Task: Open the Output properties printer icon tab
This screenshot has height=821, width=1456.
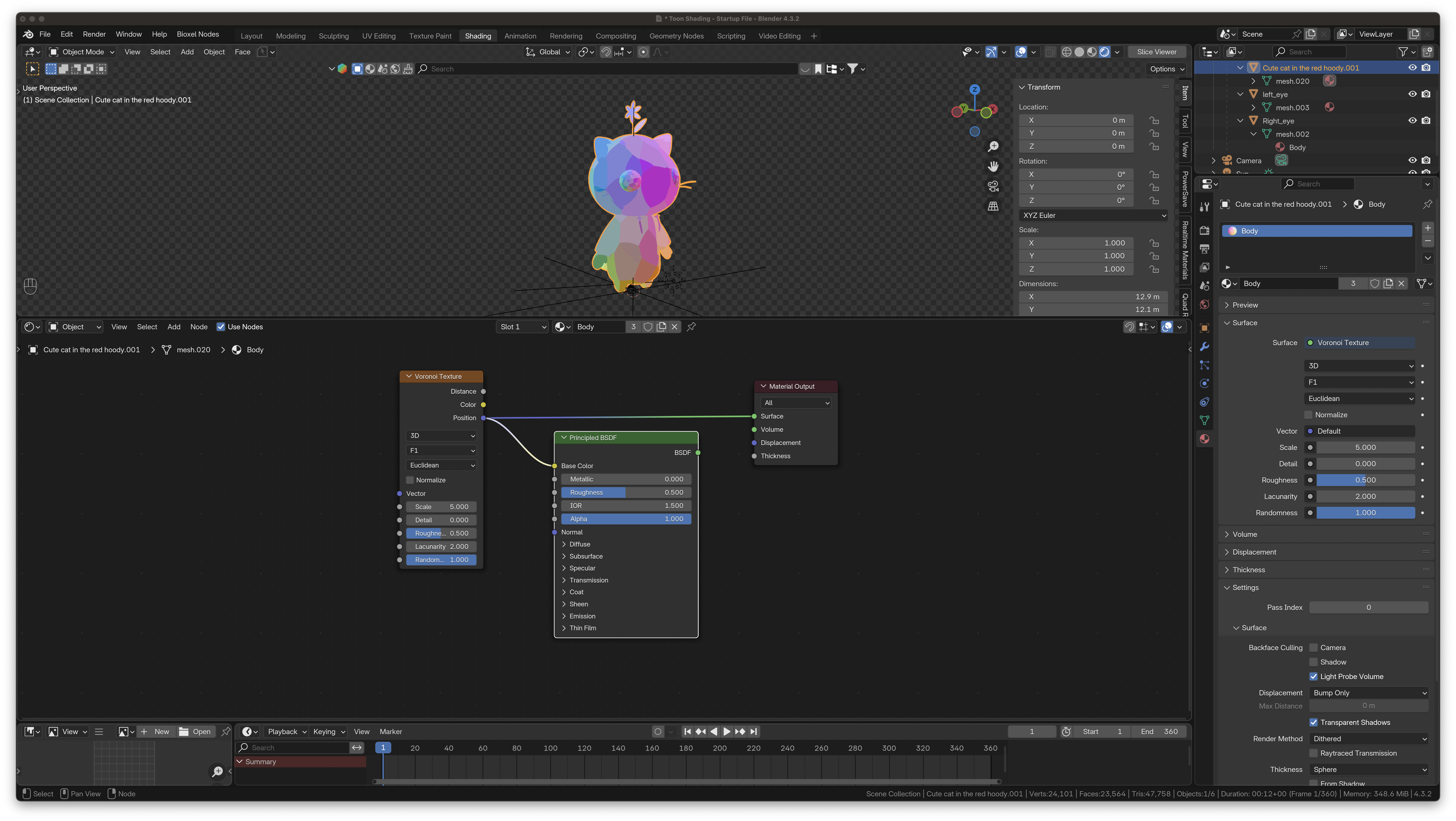Action: coord(1204,249)
